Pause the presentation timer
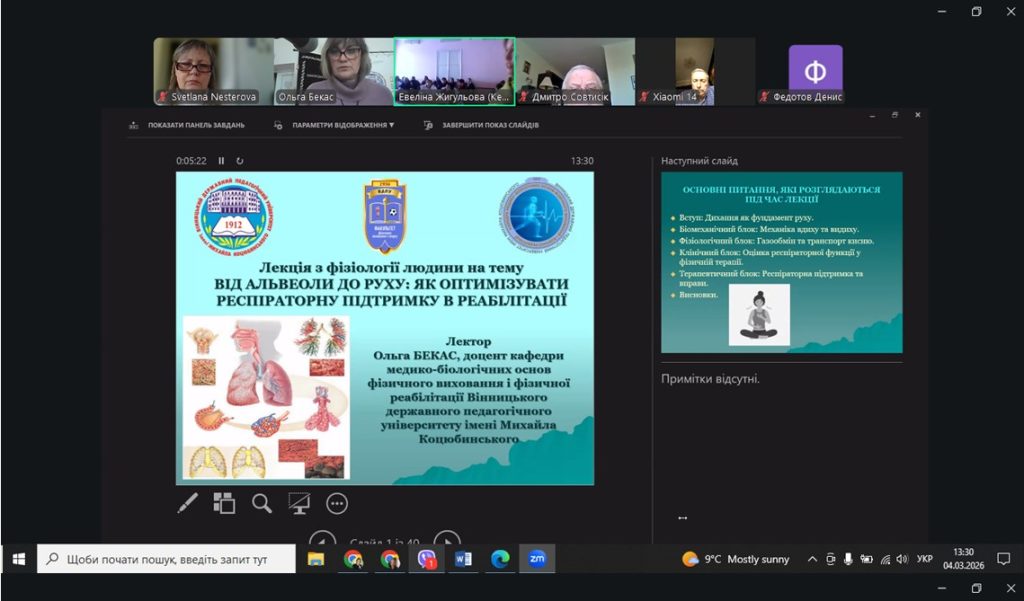Image resolution: width=1024 pixels, height=601 pixels. 222,161
